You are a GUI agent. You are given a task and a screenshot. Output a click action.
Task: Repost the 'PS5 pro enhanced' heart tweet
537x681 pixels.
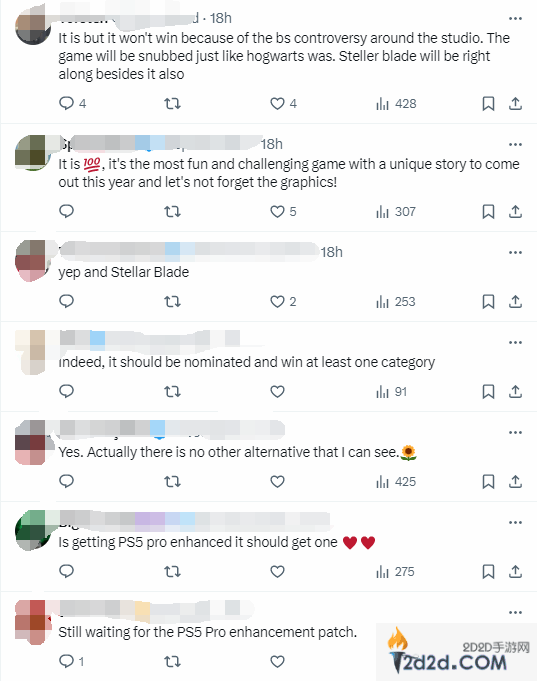(x=172, y=571)
